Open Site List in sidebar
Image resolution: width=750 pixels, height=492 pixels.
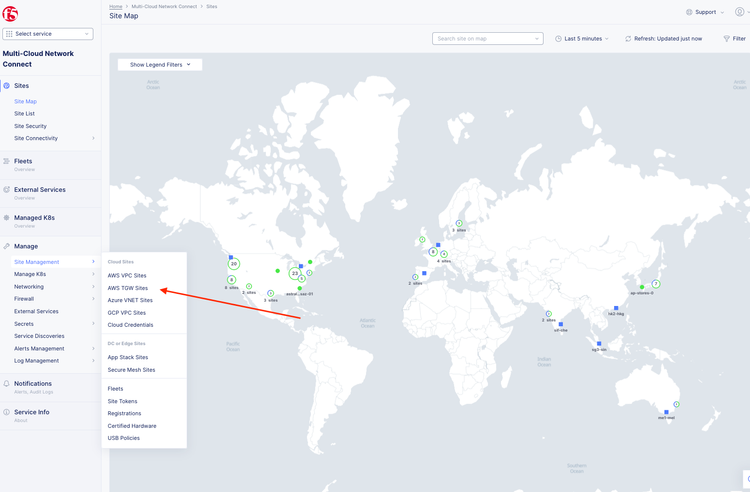point(24,114)
